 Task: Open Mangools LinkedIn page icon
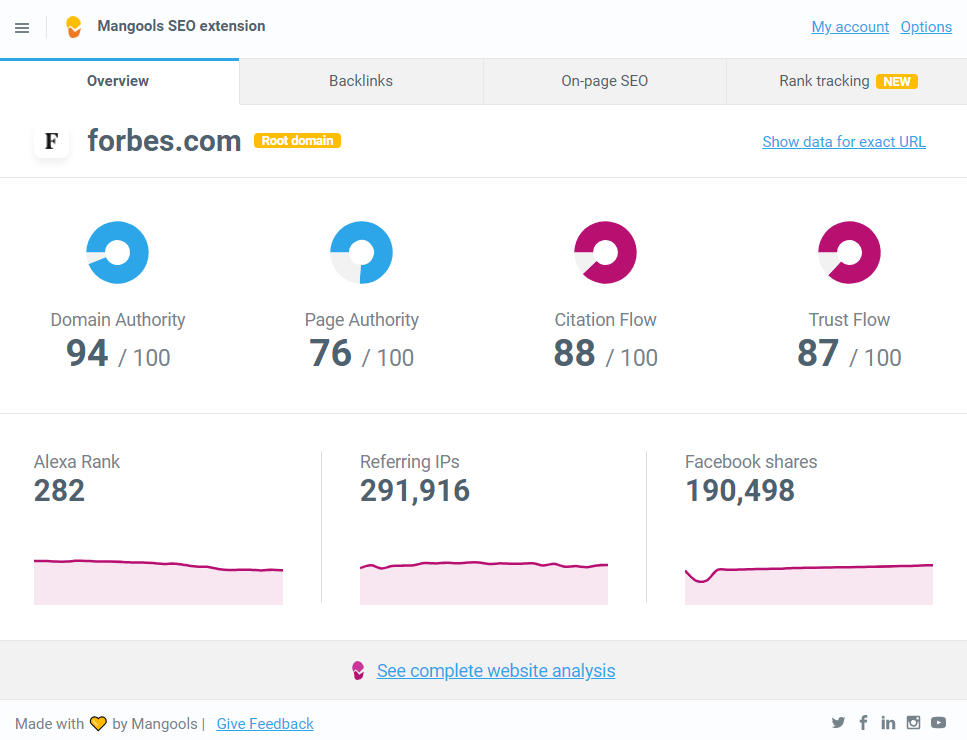click(888, 723)
